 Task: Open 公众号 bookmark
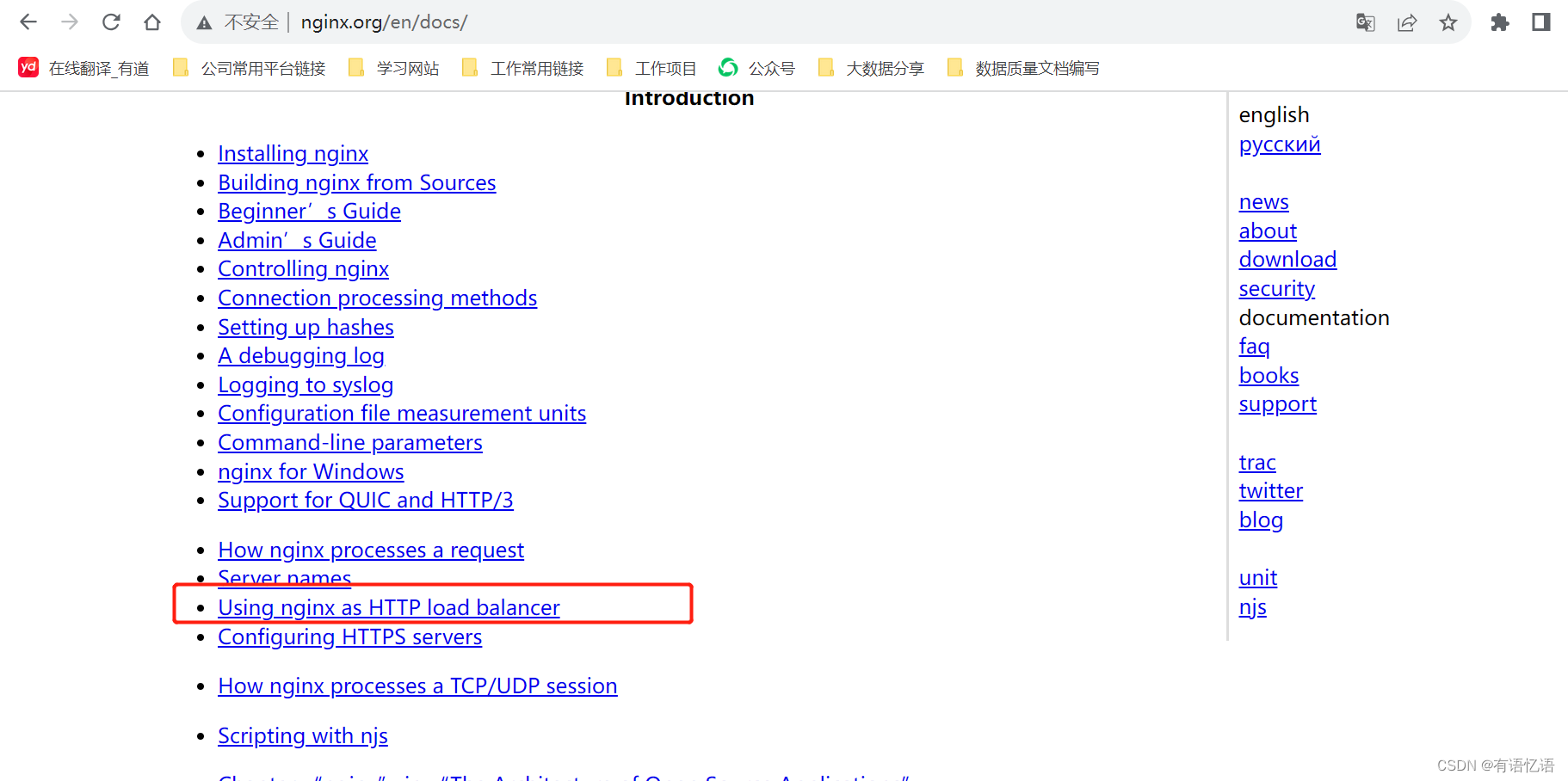[x=756, y=68]
